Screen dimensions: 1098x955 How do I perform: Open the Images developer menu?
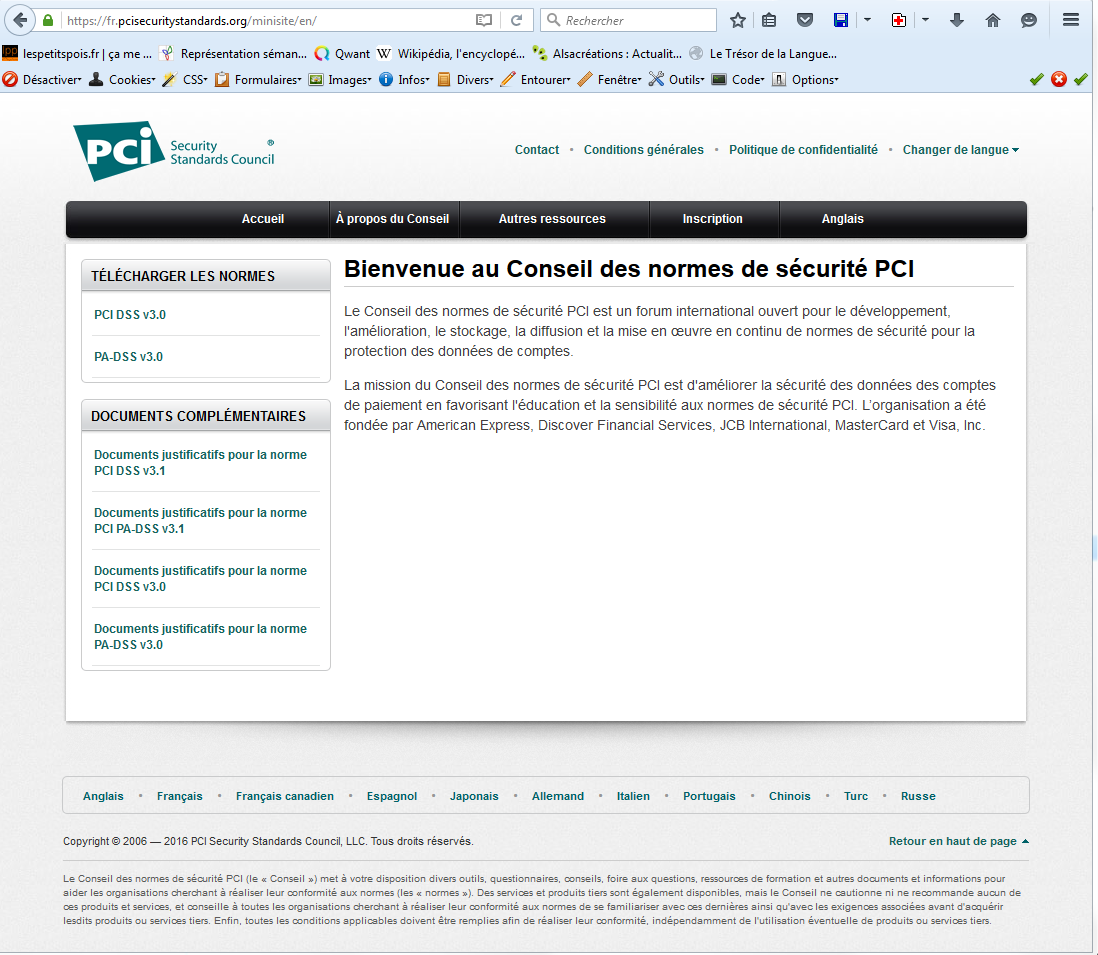pyautogui.click(x=340, y=80)
